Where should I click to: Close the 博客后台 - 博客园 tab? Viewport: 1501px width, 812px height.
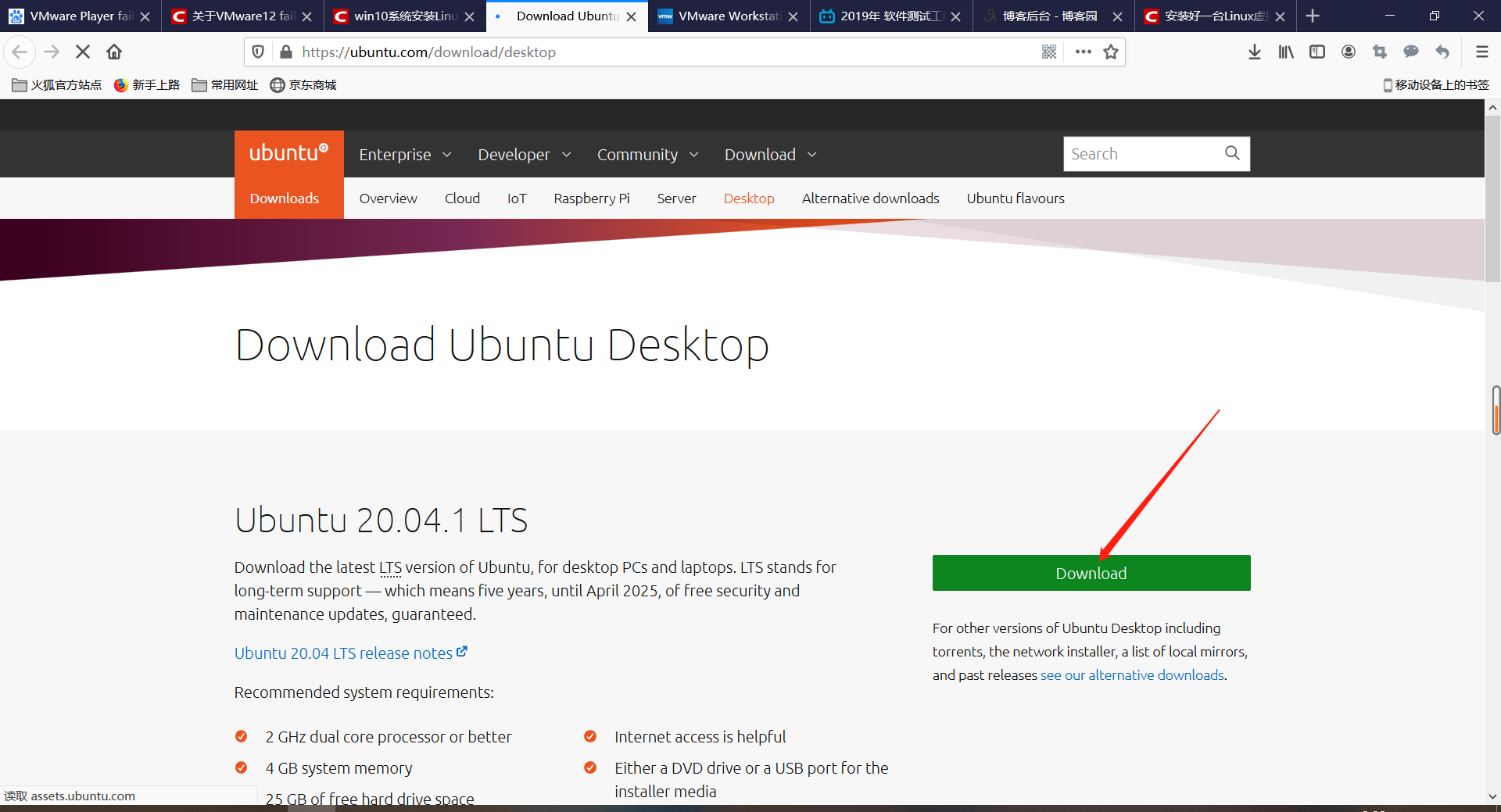coord(1118,16)
